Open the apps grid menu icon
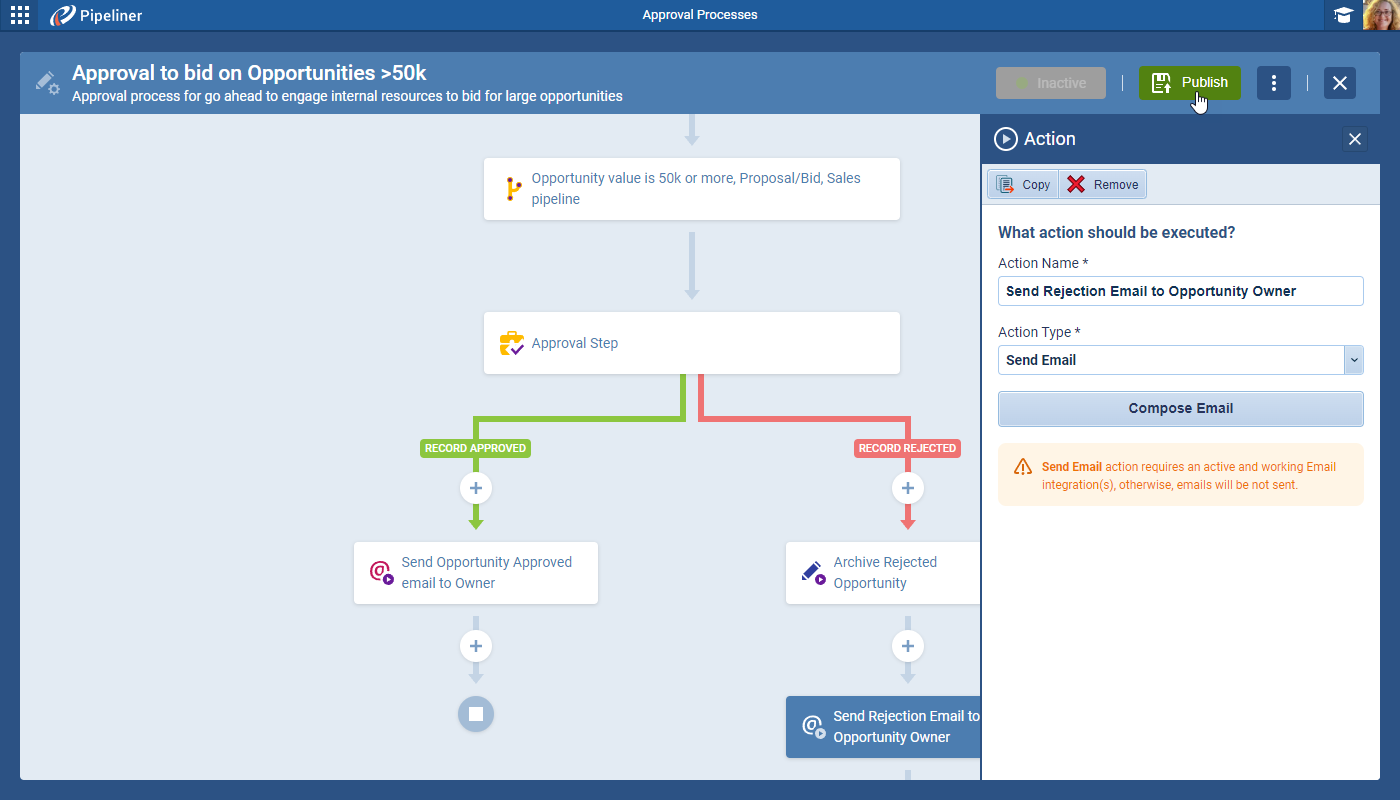Image resolution: width=1400 pixels, height=800 pixels. [x=20, y=15]
